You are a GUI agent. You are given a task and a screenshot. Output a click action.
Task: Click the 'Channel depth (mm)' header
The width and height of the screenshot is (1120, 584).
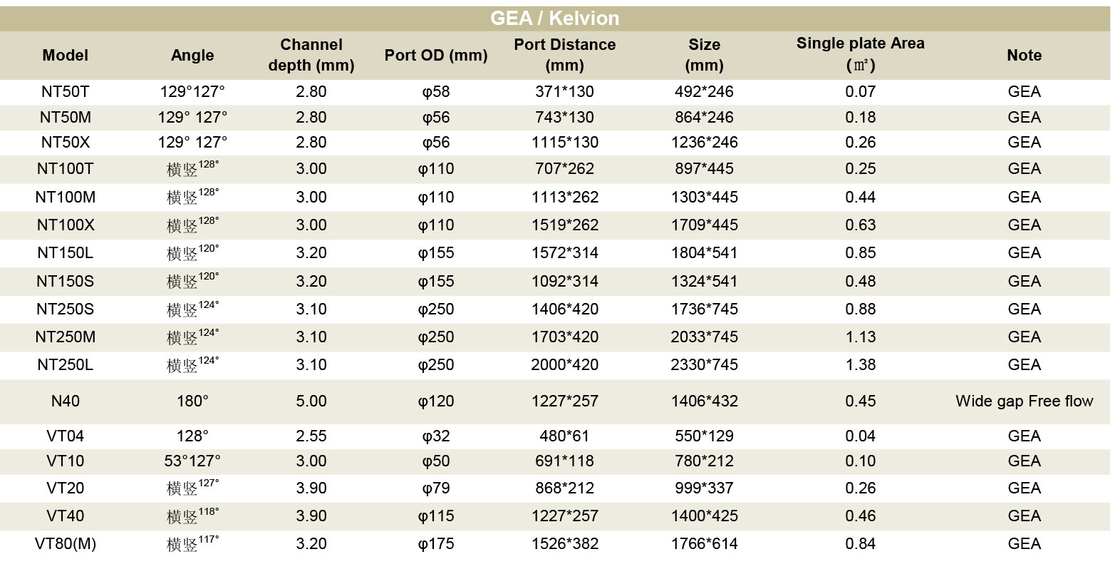pos(311,55)
